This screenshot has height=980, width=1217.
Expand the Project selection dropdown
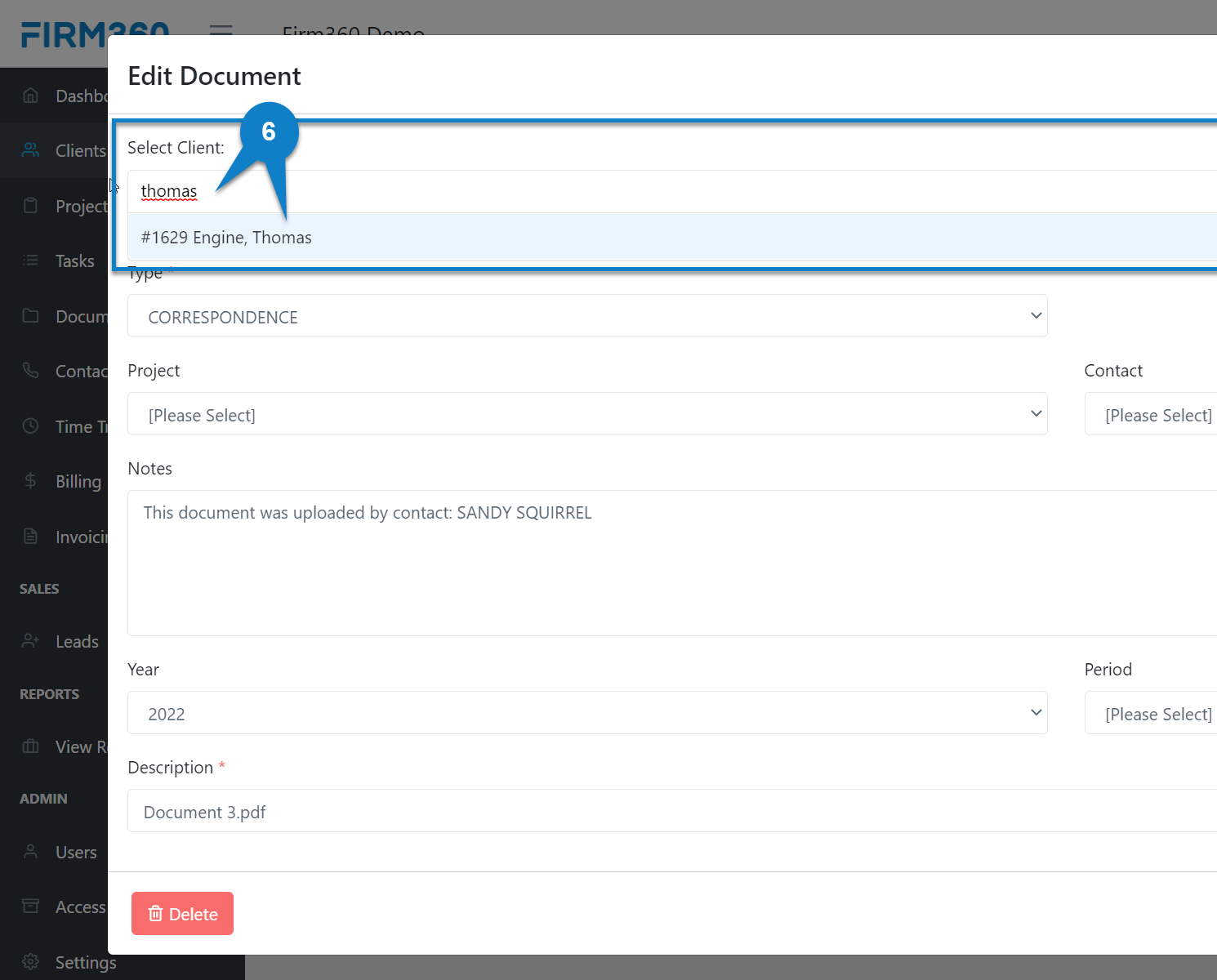[588, 414]
